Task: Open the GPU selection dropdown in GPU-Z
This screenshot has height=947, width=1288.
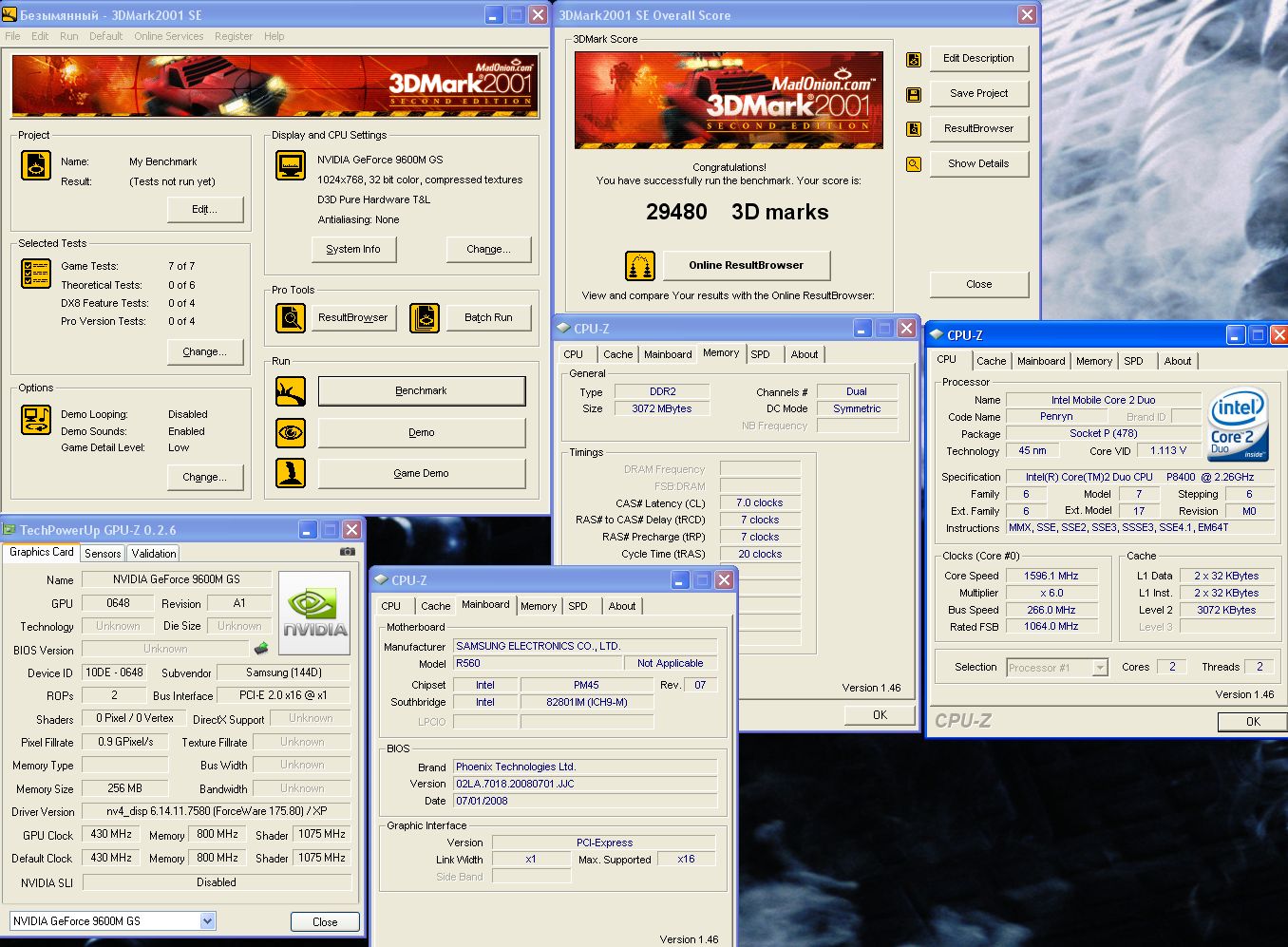Action: [x=208, y=920]
